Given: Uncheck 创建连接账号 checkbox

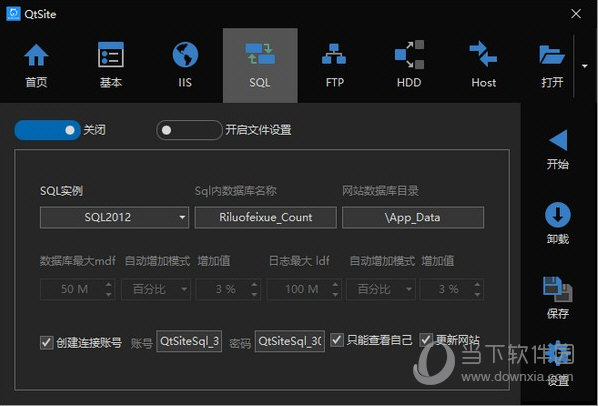Looking at the screenshot, I should pos(47,343).
